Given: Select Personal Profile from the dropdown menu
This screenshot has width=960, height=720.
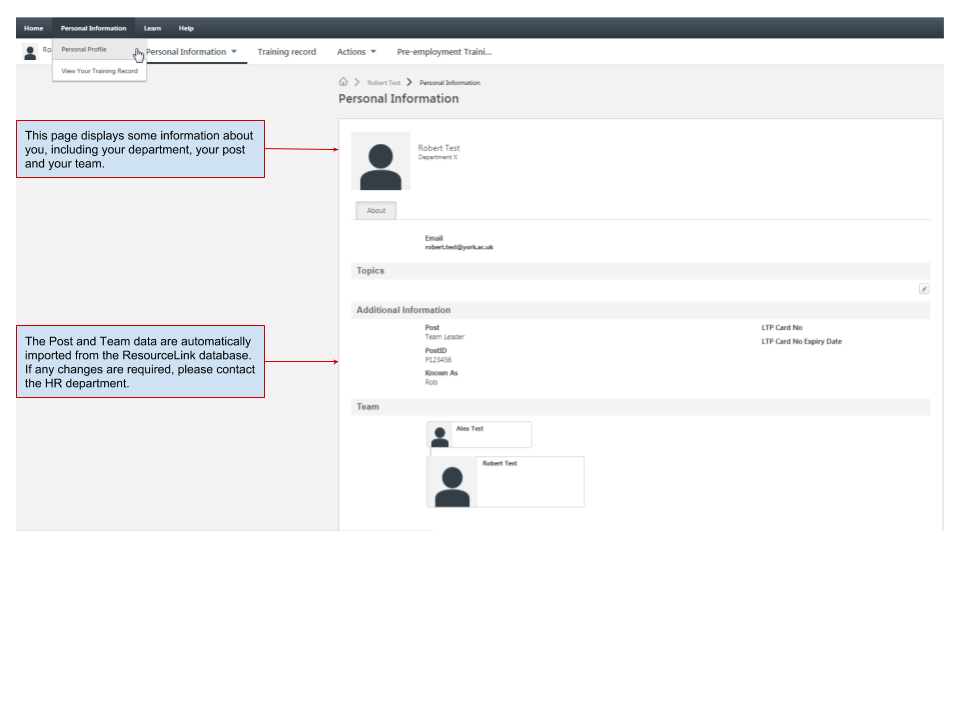Looking at the screenshot, I should 84,49.
